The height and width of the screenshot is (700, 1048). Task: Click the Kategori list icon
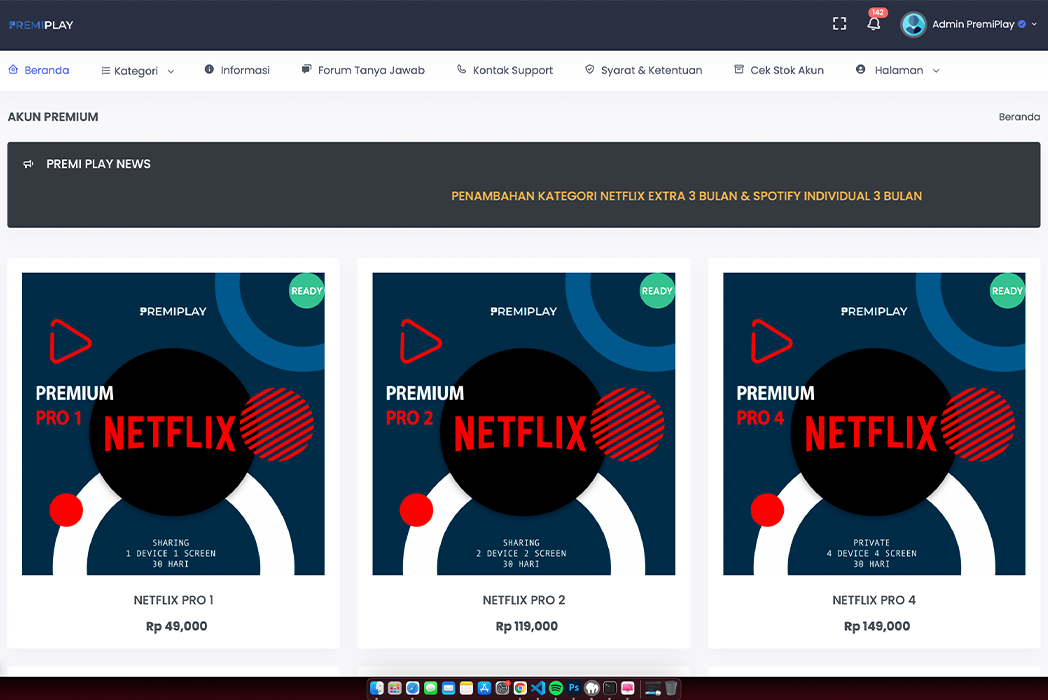point(106,70)
